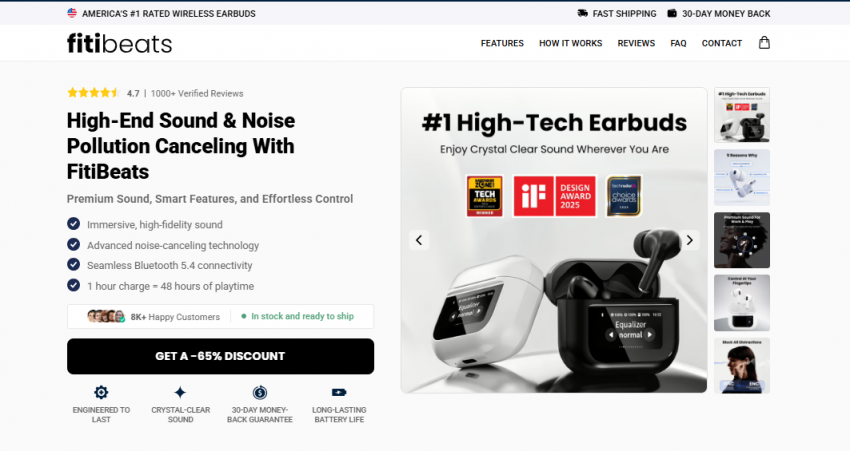850x451 pixels.
Task: Select the 5 Reasons Why thumbnail
Action: click(x=742, y=178)
